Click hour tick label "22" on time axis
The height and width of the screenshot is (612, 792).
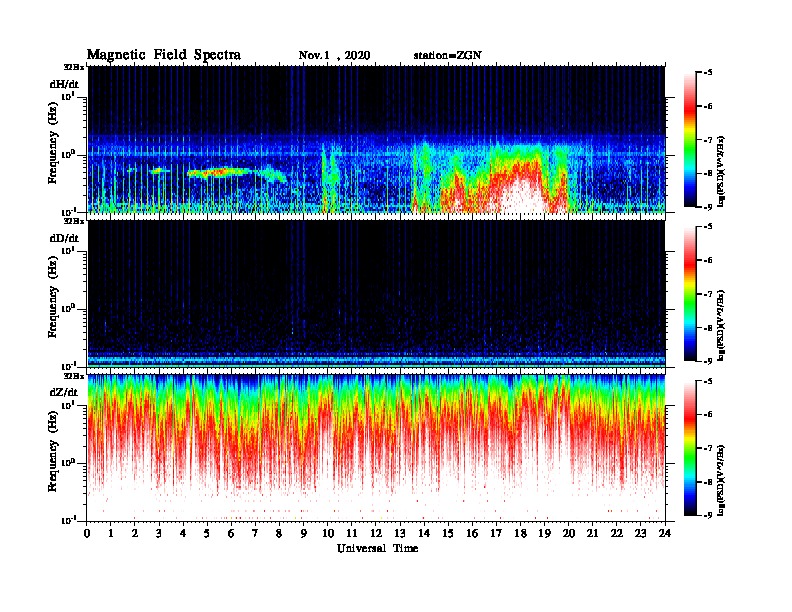coord(617,533)
